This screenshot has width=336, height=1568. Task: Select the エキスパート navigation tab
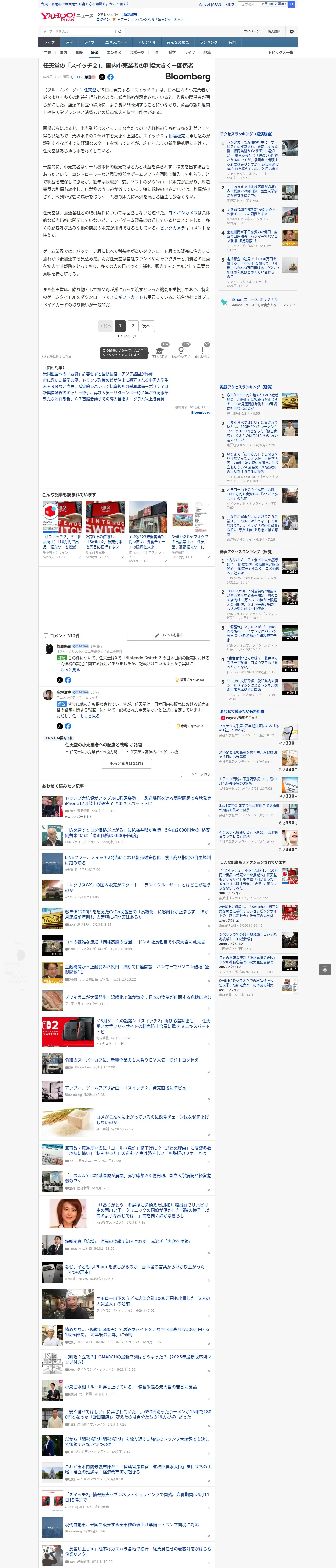point(116,43)
